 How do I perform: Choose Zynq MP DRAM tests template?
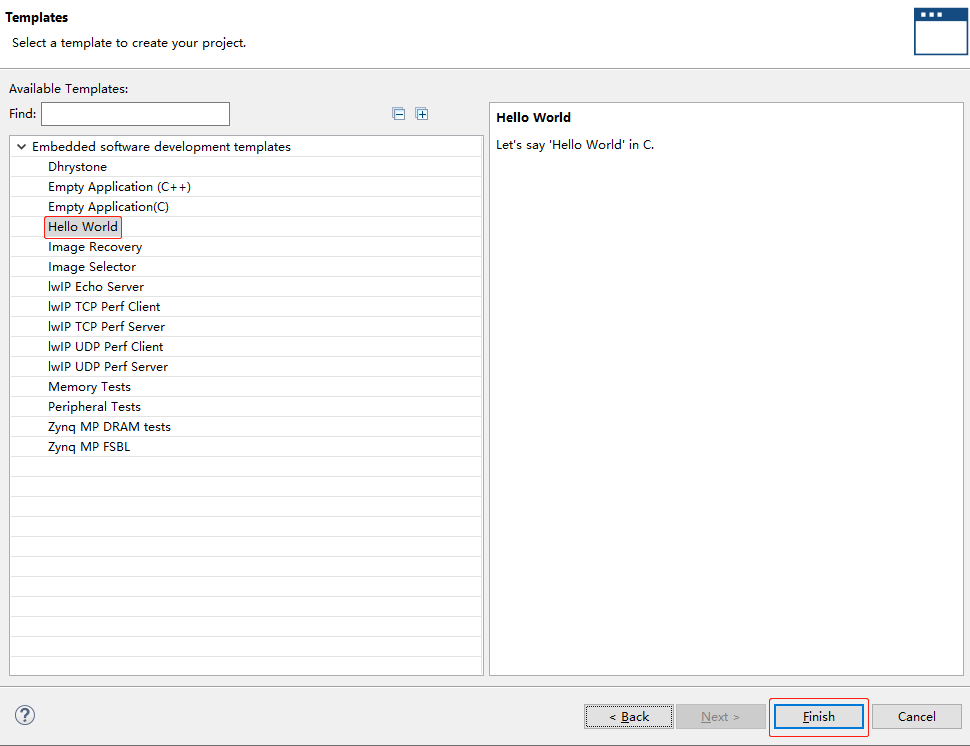pos(109,427)
